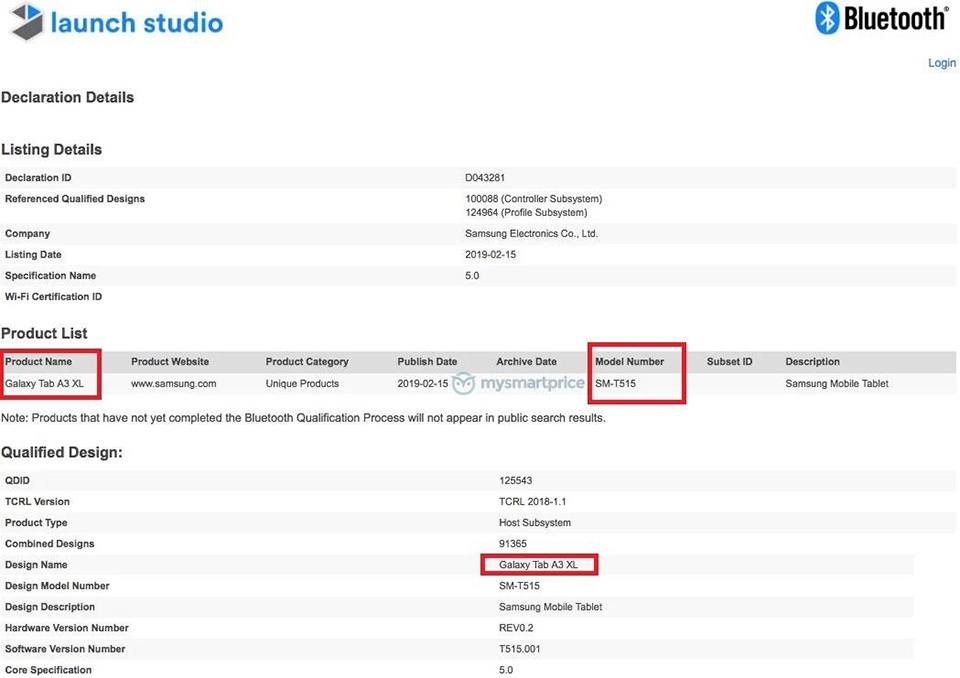Select the Host Subsystem product type value
Viewport: 960px width, 678px height.
coord(534,522)
